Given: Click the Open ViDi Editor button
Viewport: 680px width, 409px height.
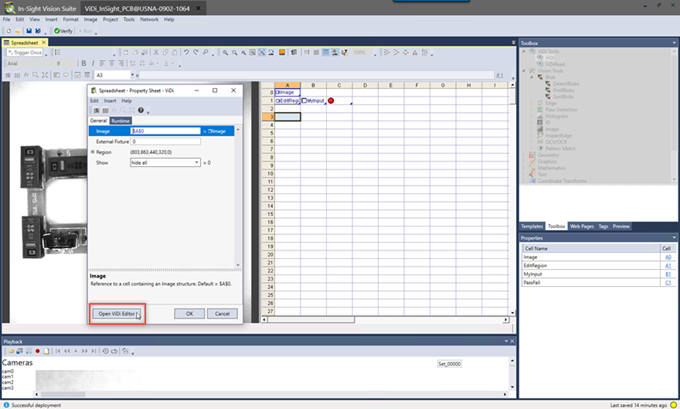Looking at the screenshot, I should [117, 313].
